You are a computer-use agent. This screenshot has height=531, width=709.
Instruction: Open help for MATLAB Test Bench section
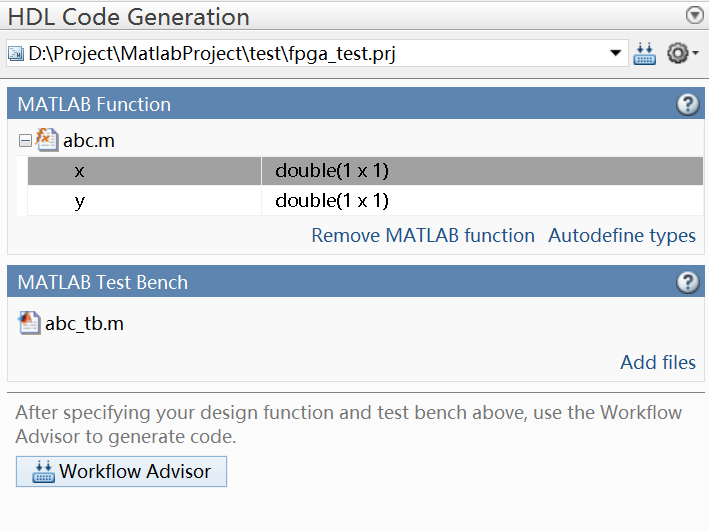687,282
